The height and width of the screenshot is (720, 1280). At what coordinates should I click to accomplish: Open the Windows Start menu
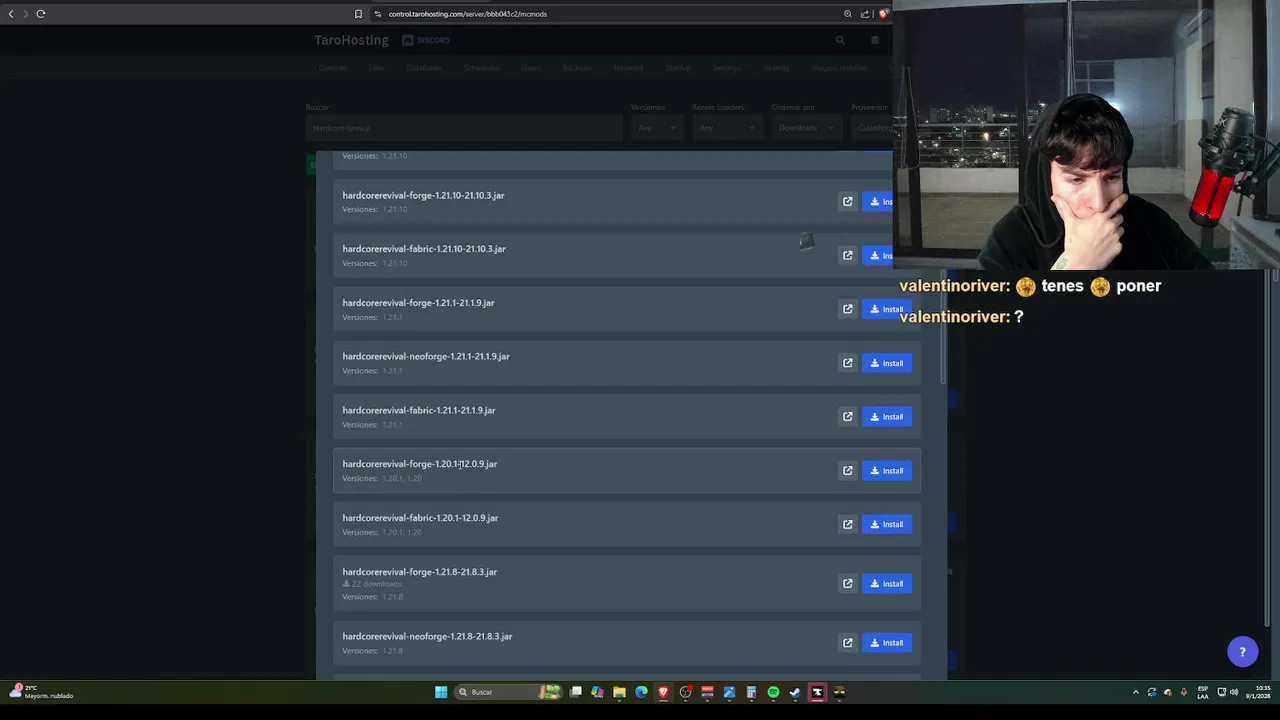[x=441, y=692]
